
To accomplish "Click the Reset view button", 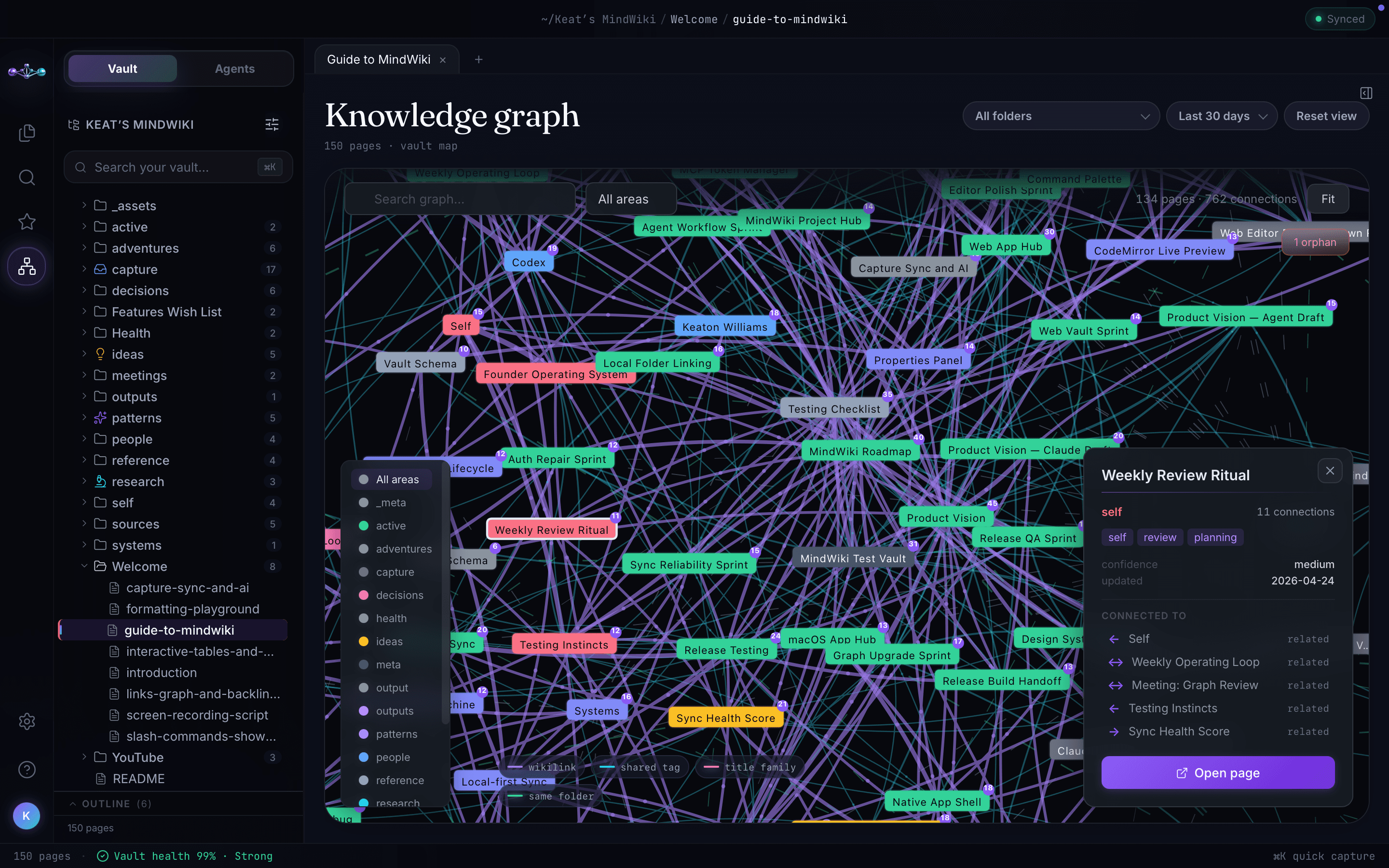I will pos(1326,116).
